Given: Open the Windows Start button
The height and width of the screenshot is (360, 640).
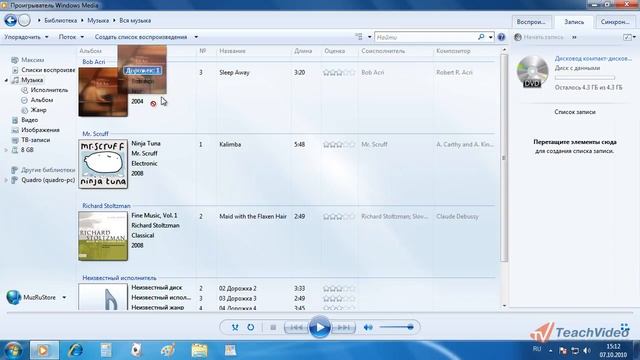Looking at the screenshot, I should (x=13, y=350).
